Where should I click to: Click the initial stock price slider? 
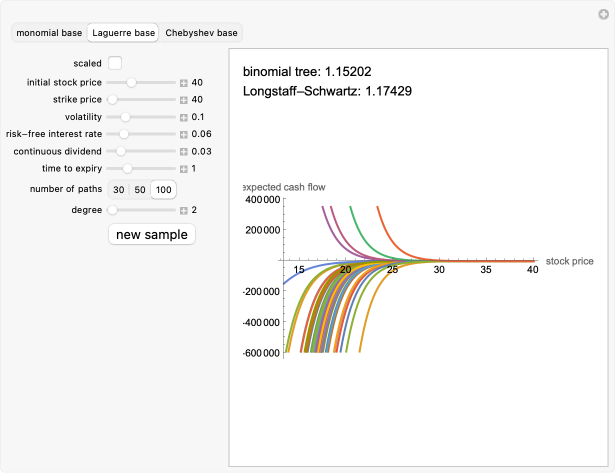point(141,83)
